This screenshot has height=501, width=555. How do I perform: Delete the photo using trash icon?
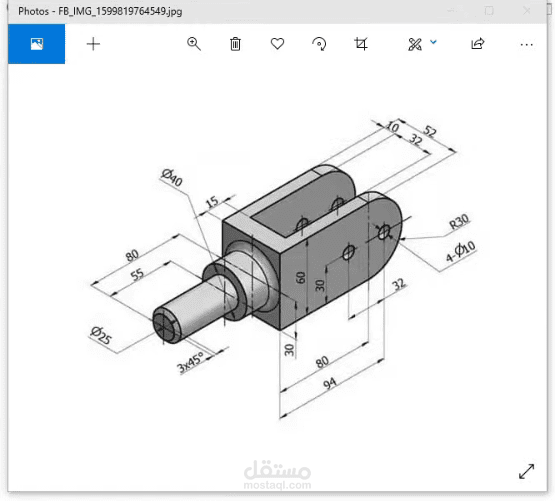click(235, 44)
